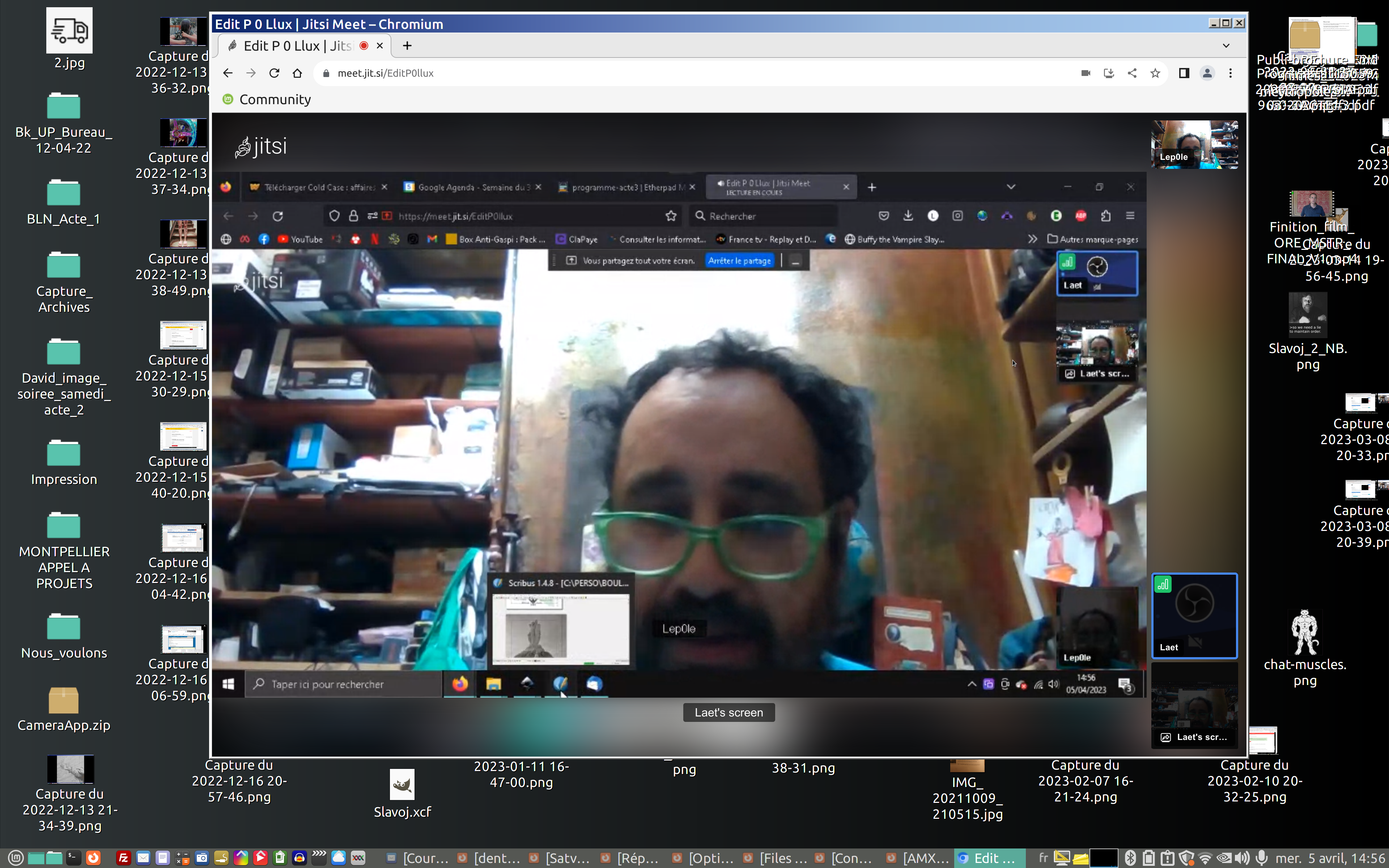Viewport: 1389px width, 868px height.
Task: Open the Chromium profile avatar icon
Action: 1207,73
